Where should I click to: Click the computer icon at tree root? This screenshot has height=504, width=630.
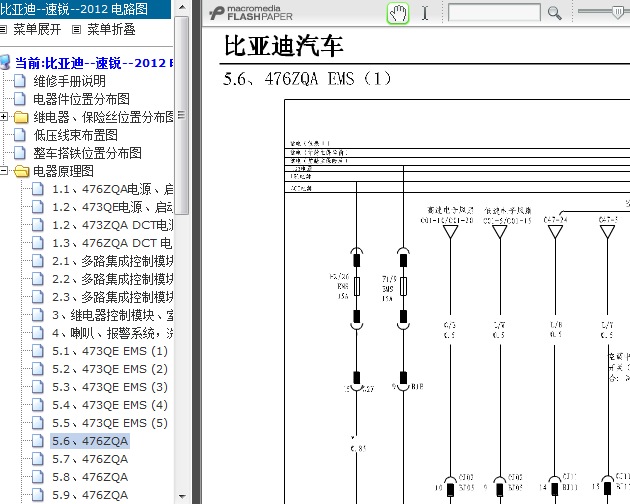click(5, 63)
